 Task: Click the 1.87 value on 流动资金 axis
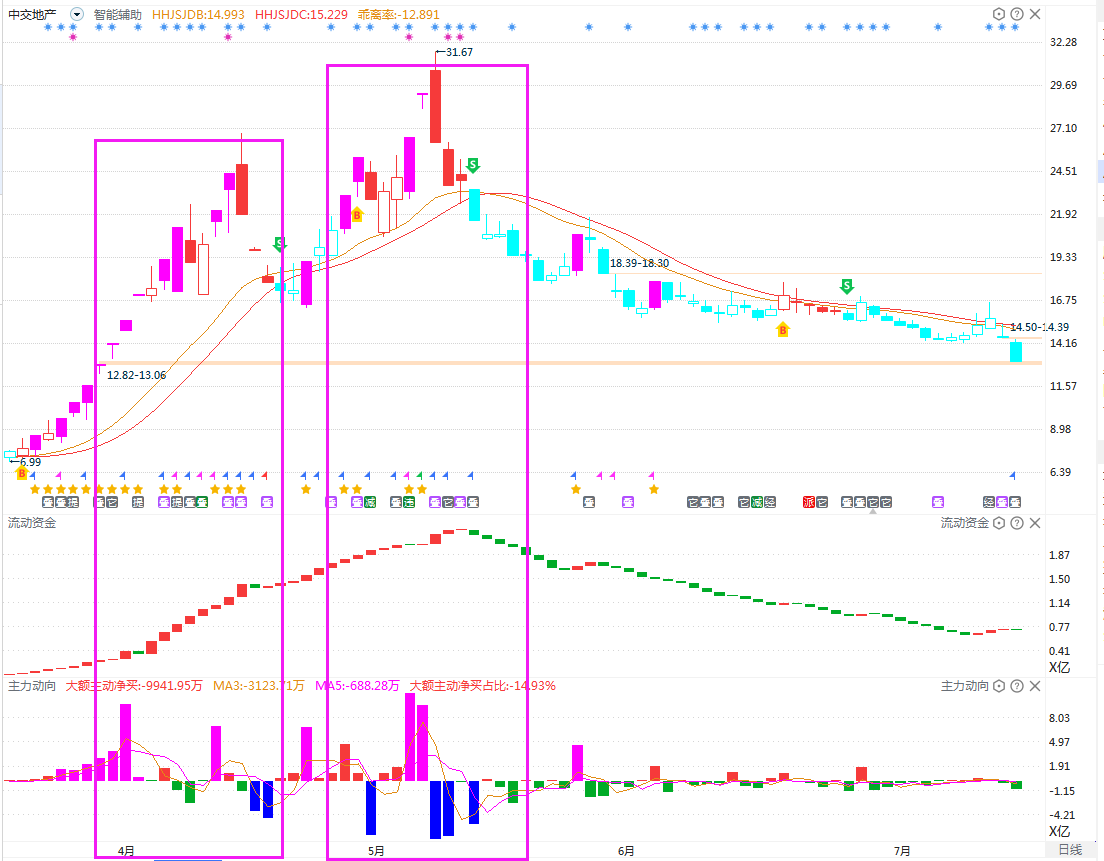[x=1060, y=555]
